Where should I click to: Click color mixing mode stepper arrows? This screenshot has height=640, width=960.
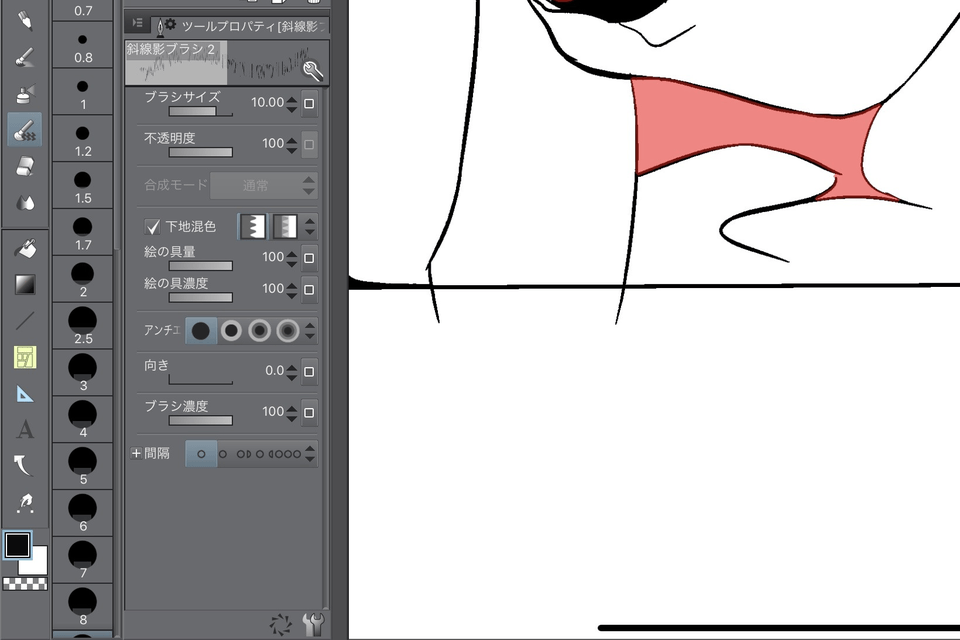tap(310, 227)
